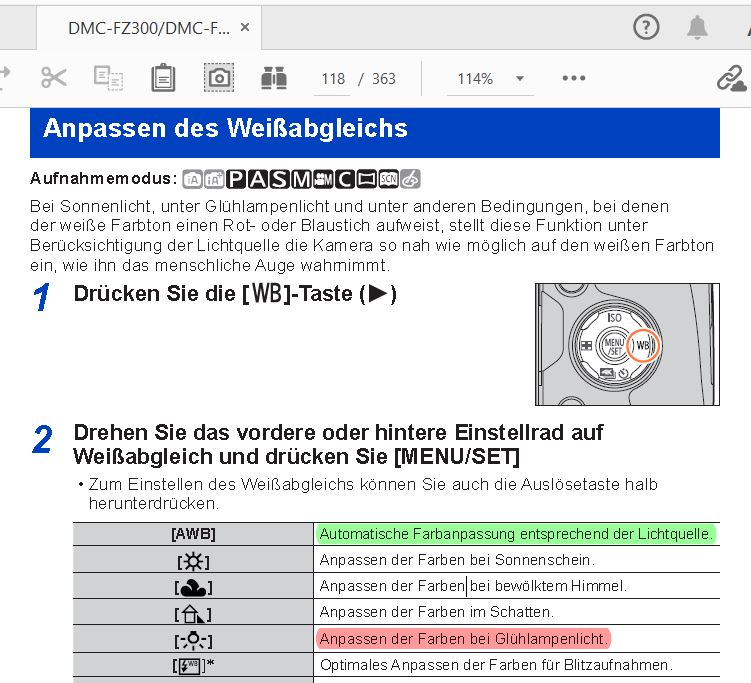The width and height of the screenshot is (751, 683).
Task: Click the clipboard paste icon
Action: click(x=163, y=78)
